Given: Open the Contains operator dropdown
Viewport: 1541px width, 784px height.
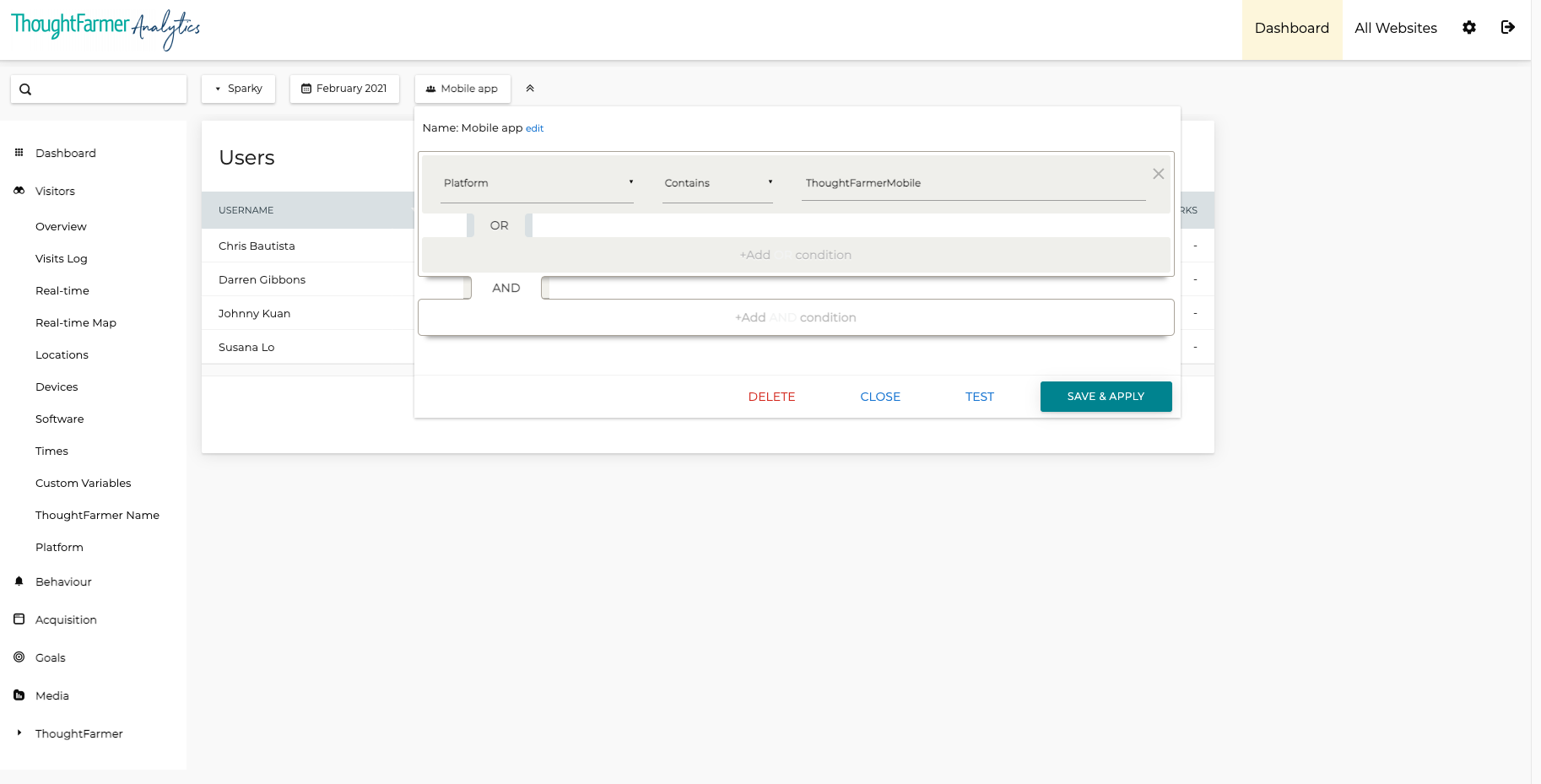Looking at the screenshot, I should [x=717, y=183].
